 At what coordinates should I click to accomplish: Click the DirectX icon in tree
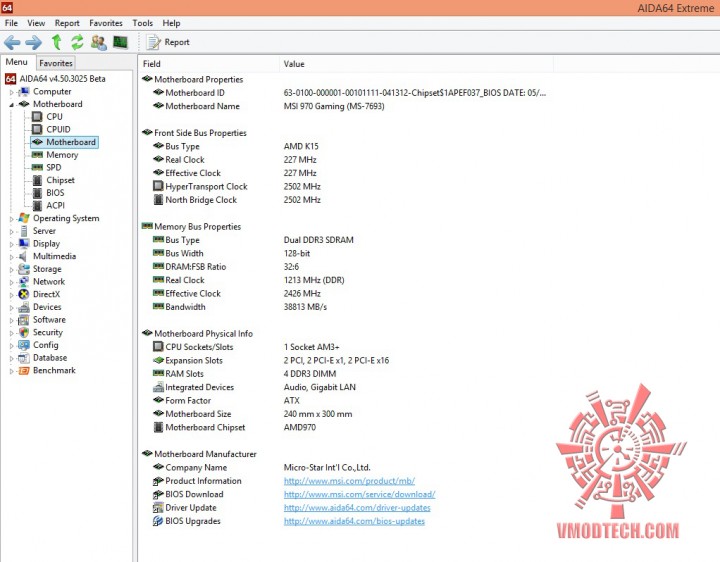(x=24, y=294)
